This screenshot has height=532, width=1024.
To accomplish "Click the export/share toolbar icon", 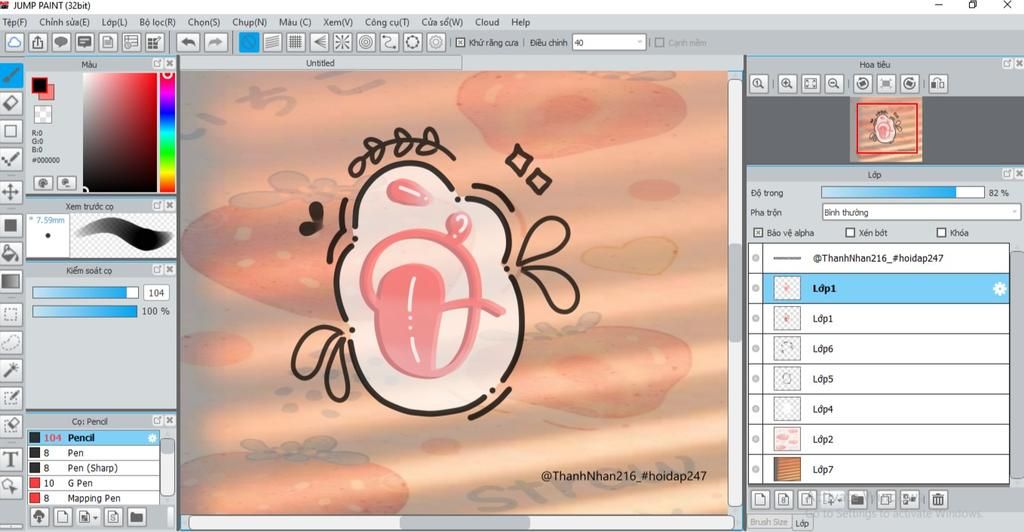I will pyautogui.click(x=38, y=43).
